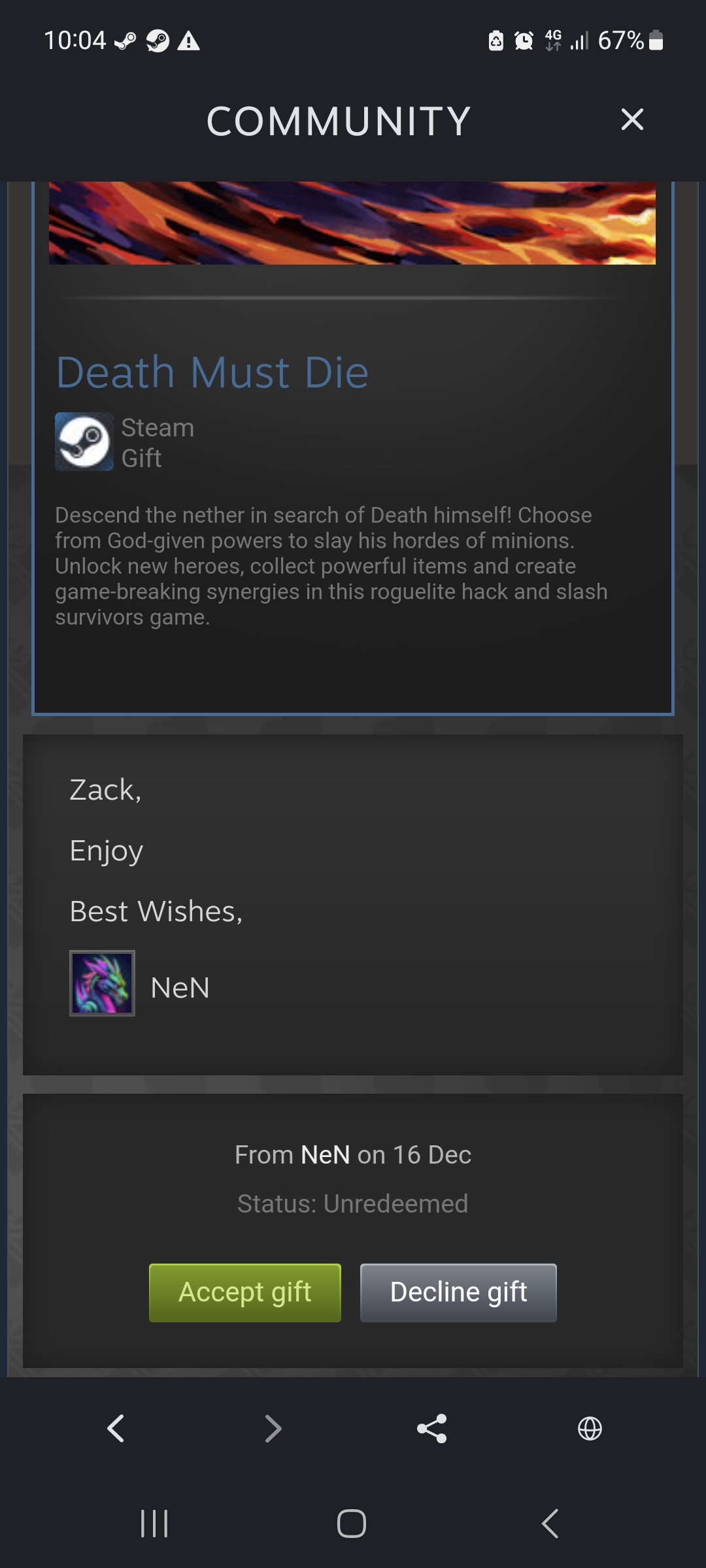706x1568 pixels.
Task: Open NeN's profile name in message
Action: click(180, 988)
